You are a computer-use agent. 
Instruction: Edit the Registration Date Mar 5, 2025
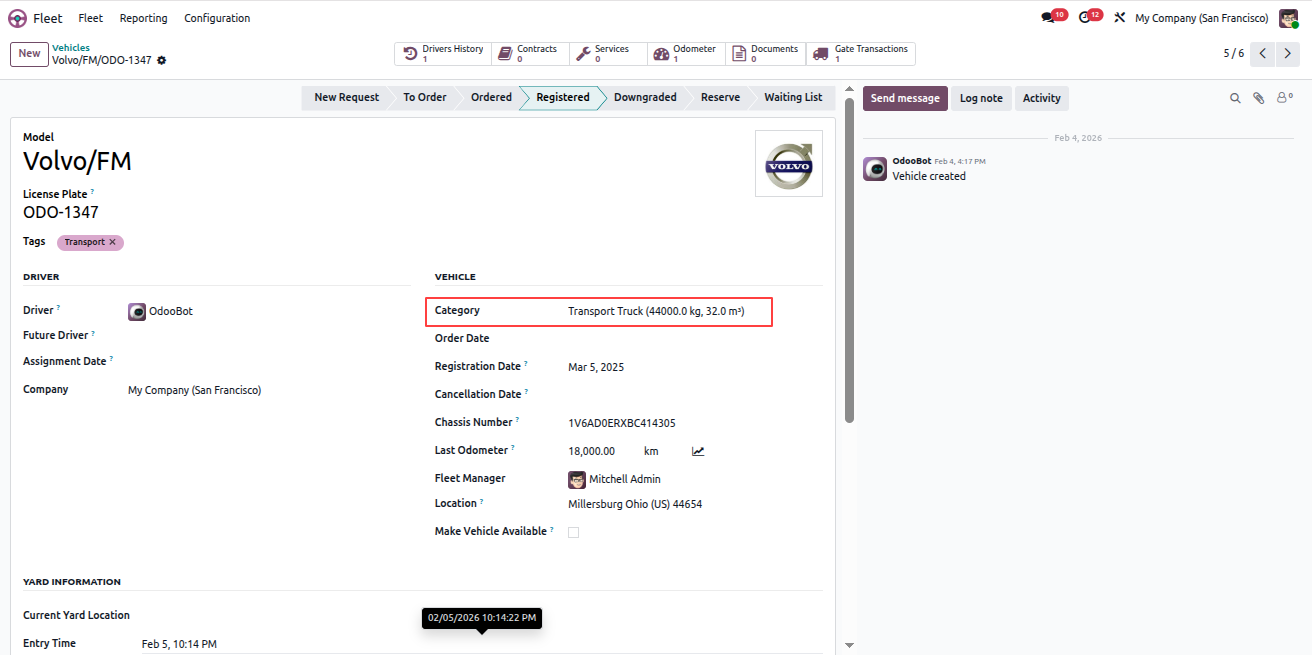(596, 367)
